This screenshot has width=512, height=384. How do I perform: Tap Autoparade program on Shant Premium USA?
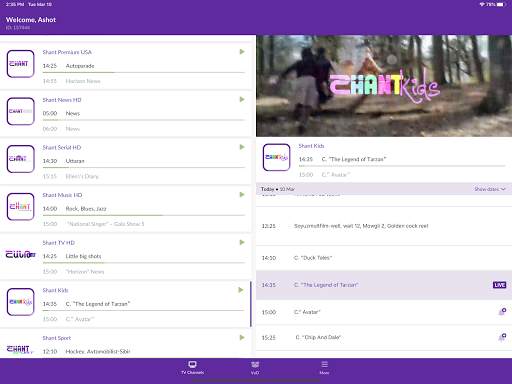[x=80, y=66]
